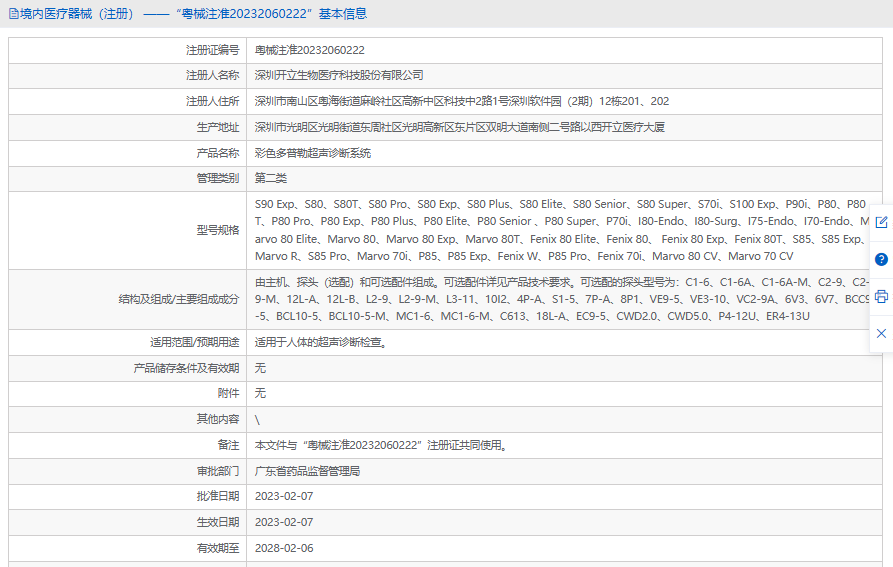
Task: Click the document icon beside the page title
Action: click(14, 14)
